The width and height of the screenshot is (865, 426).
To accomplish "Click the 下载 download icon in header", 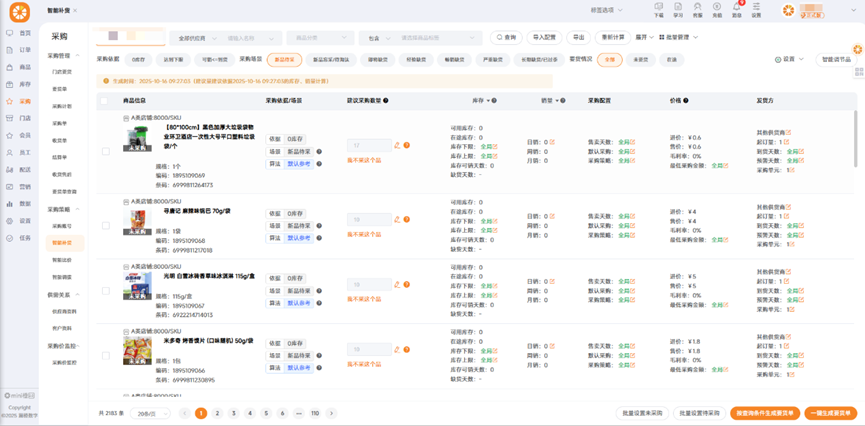I will pyautogui.click(x=658, y=10).
